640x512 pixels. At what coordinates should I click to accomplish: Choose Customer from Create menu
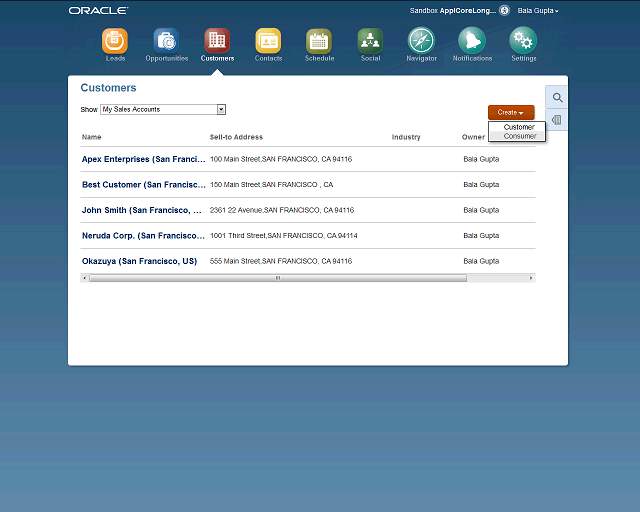[x=519, y=127]
